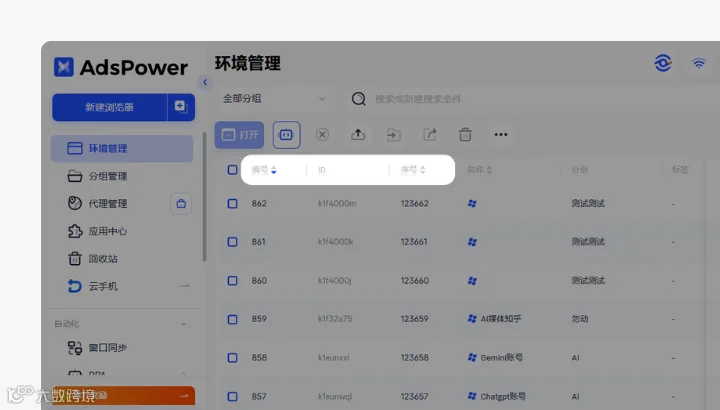Open the 全部分组 group dropdown

point(275,99)
